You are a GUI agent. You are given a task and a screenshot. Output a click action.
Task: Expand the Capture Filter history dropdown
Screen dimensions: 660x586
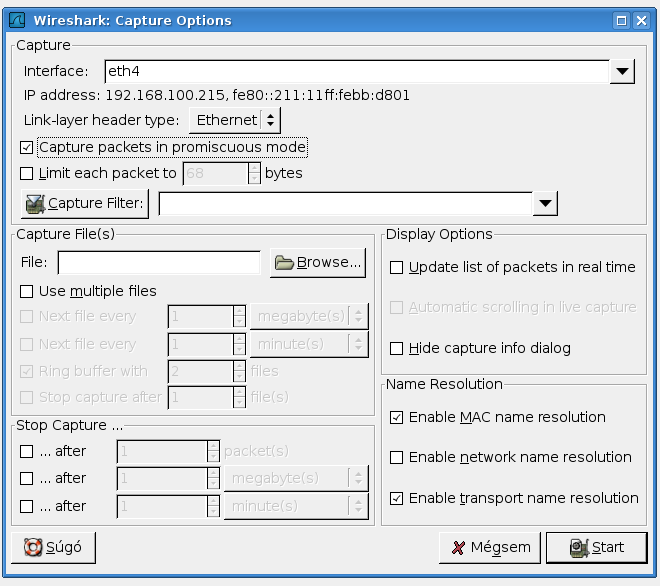545,204
